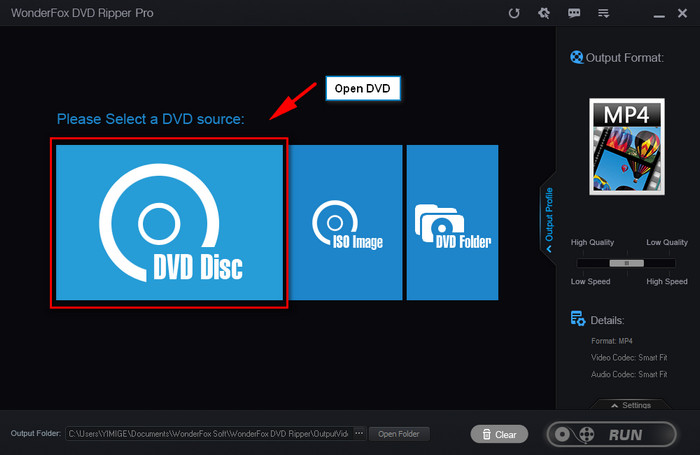Click the 'Video Codec: Smart Fit' text
This screenshot has width=700, height=455.
[629, 357]
